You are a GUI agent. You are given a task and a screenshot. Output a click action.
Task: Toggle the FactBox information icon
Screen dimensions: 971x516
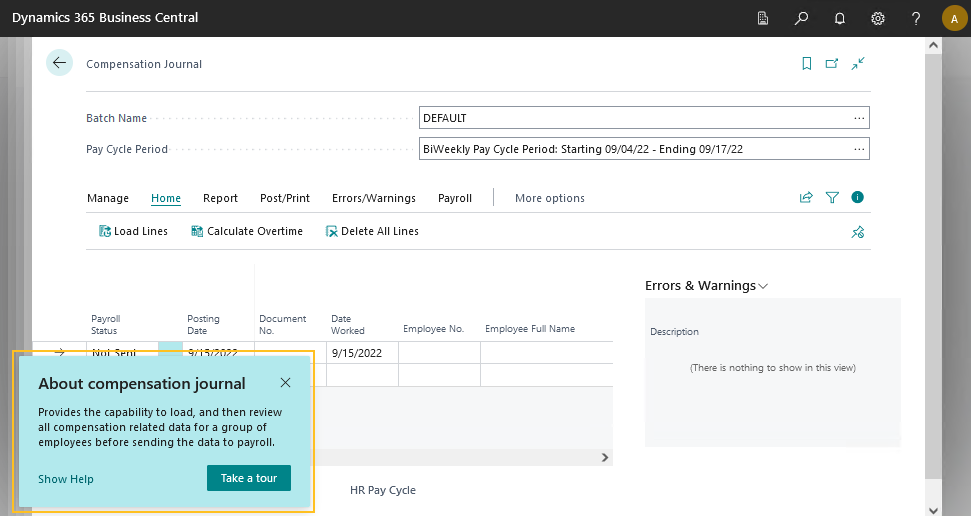[x=857, y=198]
